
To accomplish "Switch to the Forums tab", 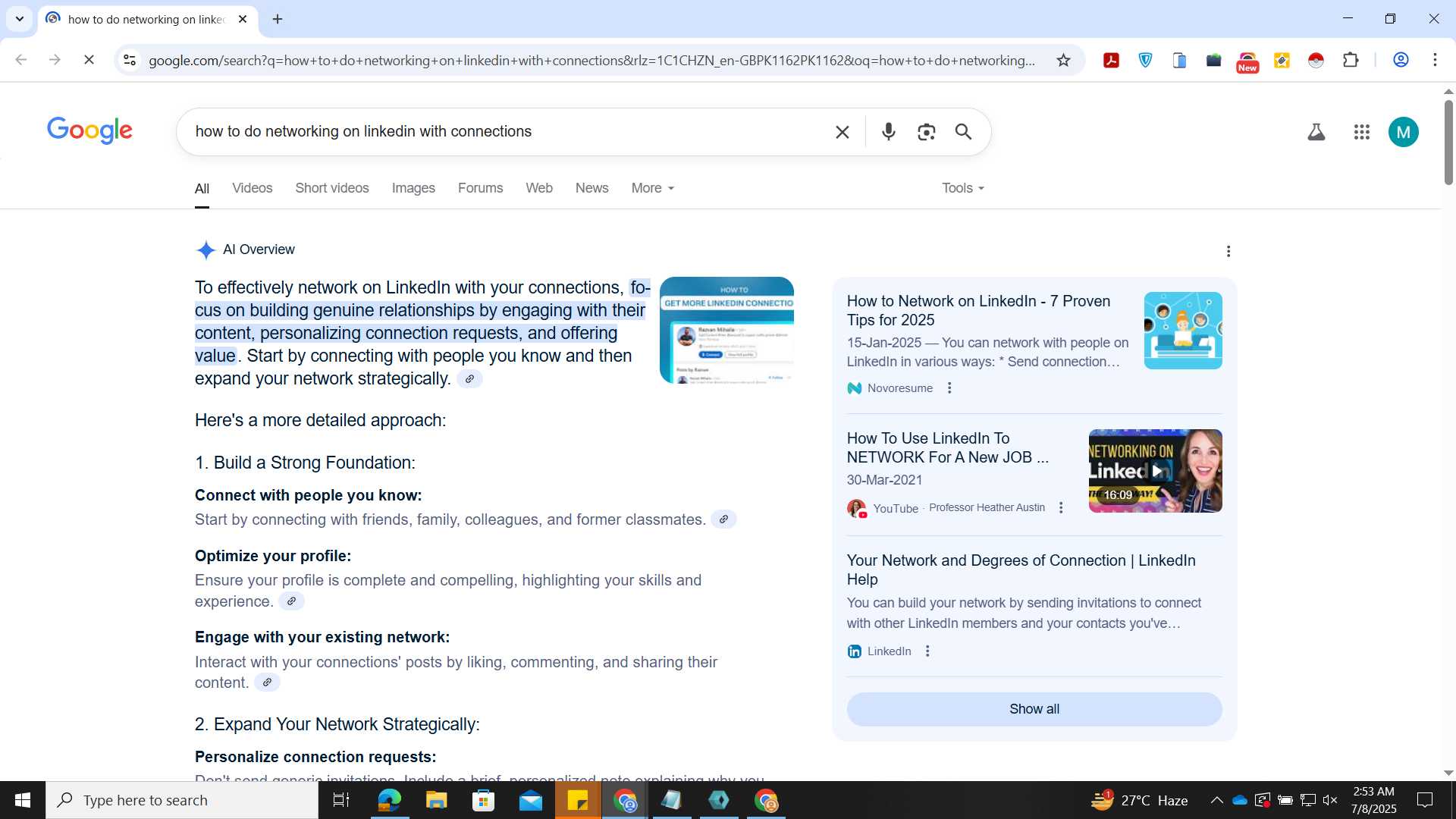I will click(480, 188).
